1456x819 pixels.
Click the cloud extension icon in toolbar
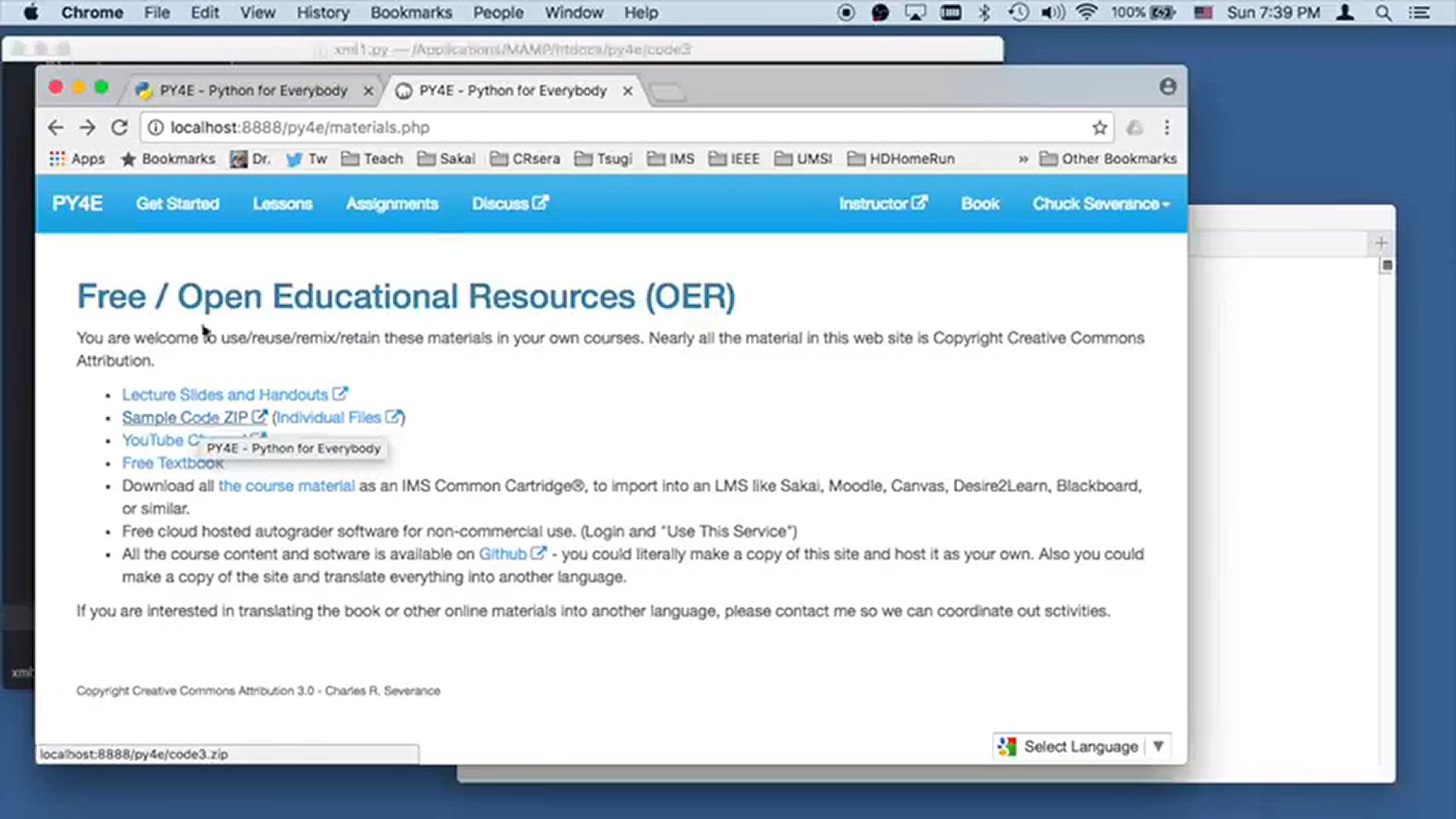1134,127
